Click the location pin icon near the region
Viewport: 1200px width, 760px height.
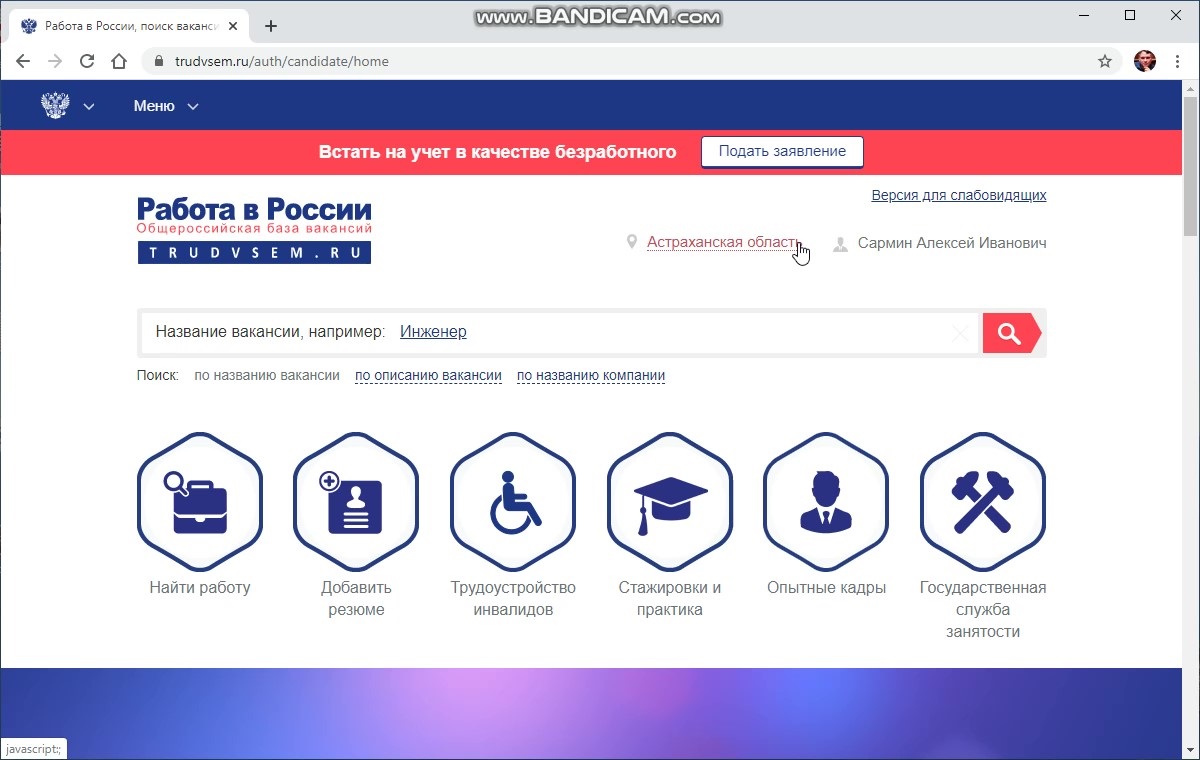point(631,242)
